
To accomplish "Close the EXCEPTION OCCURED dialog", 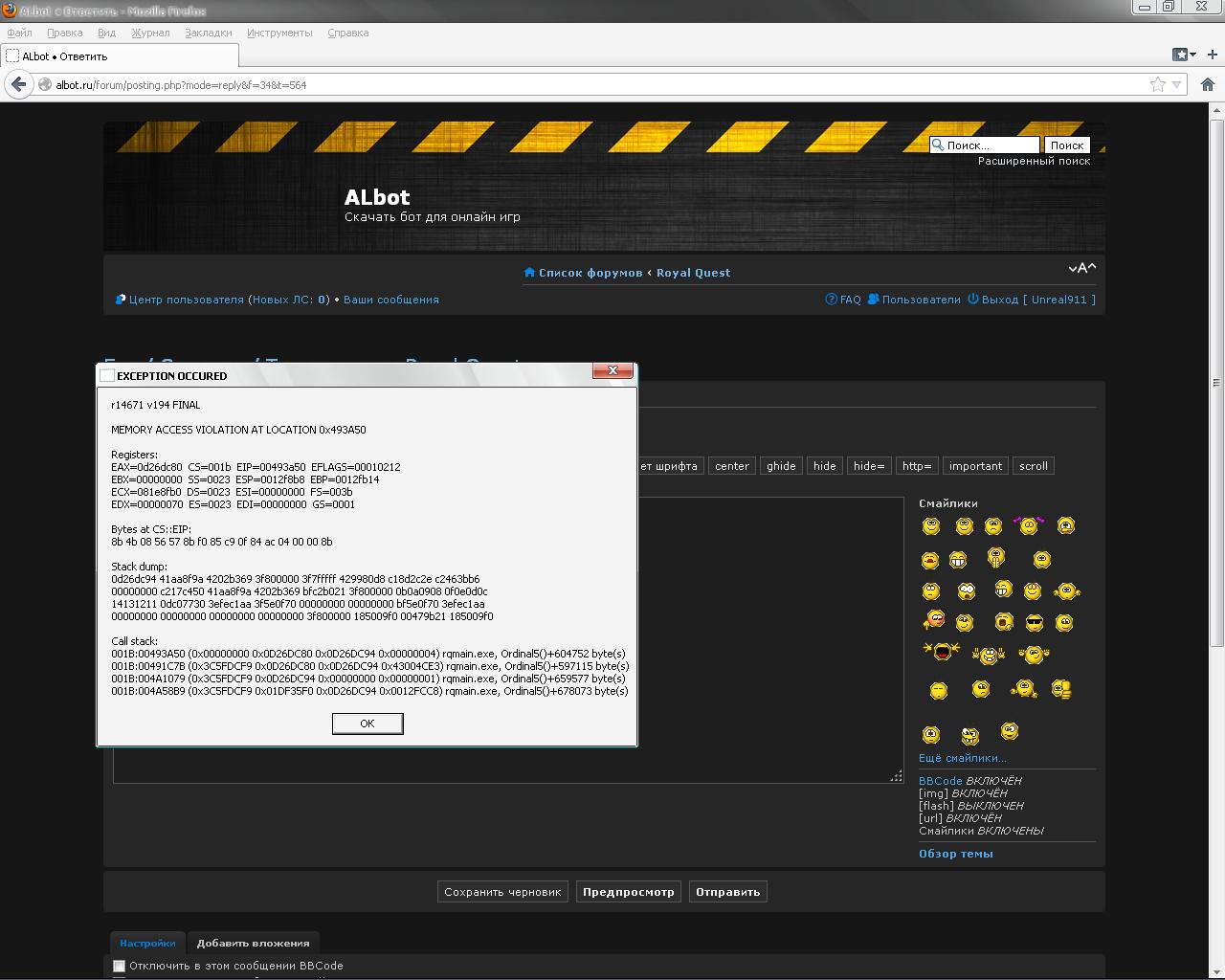I will [x=612, y=370].
